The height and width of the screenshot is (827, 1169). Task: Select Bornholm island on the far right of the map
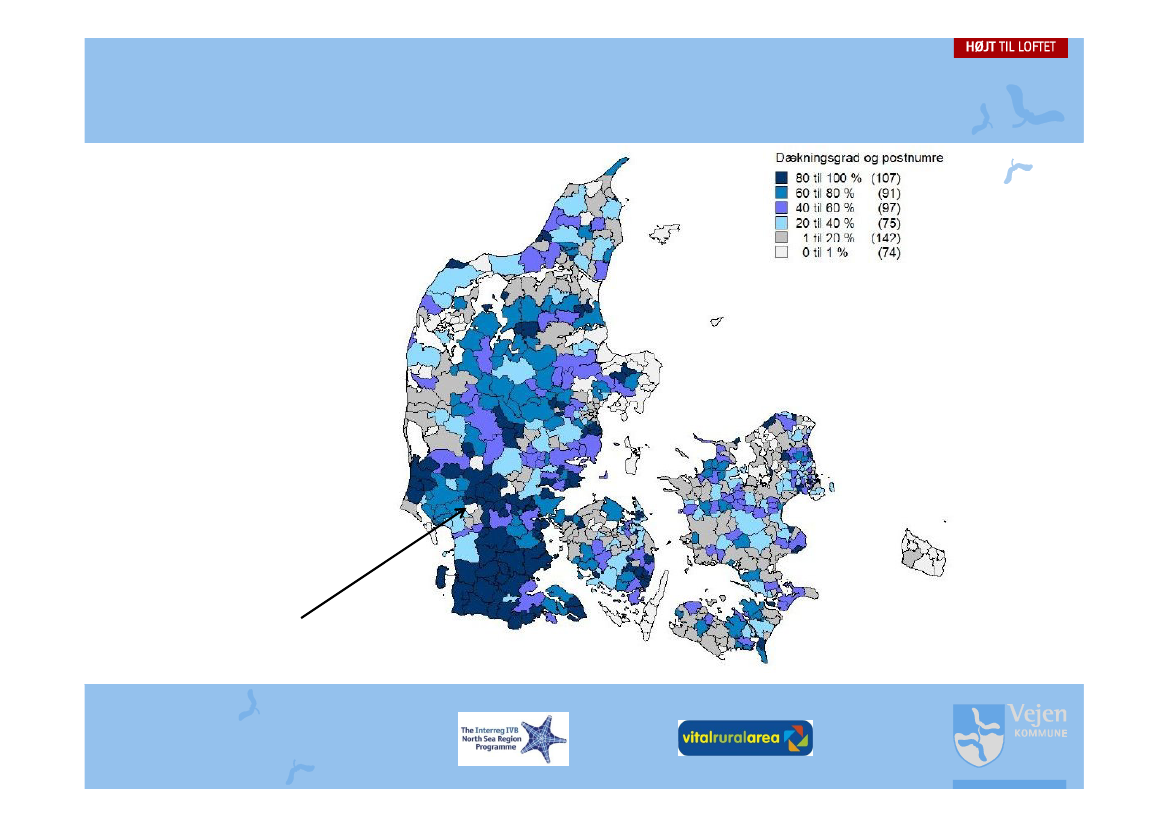click(924, 554)
